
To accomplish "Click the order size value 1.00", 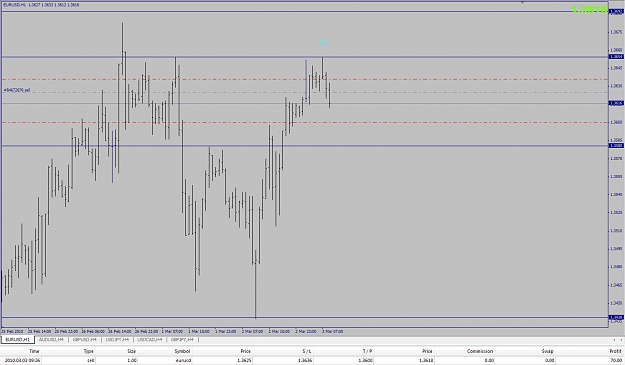I will [x=132, y=360].
